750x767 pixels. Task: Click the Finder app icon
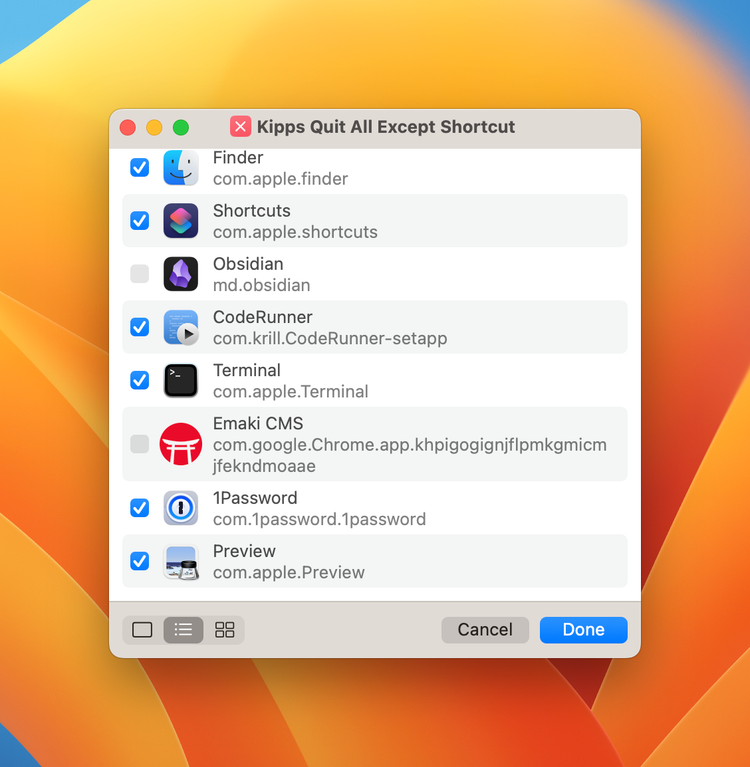coord(181,168)
